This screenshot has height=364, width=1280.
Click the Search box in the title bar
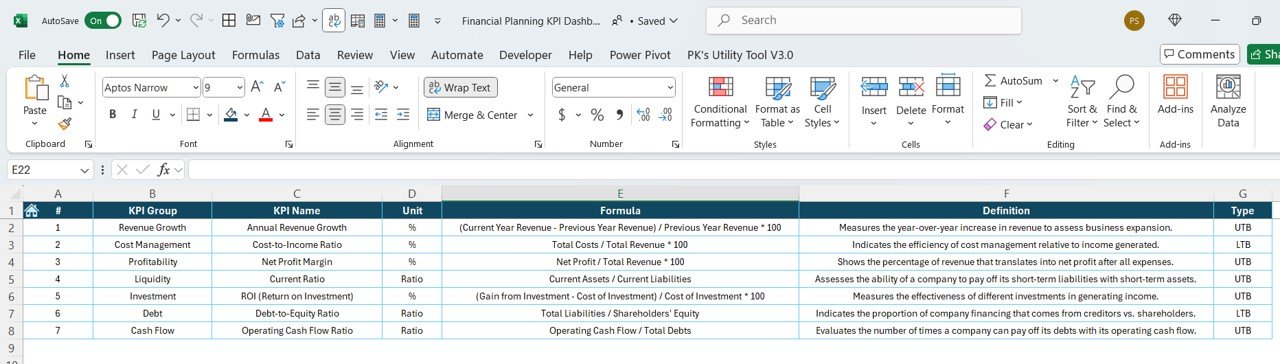pos(864,20)
